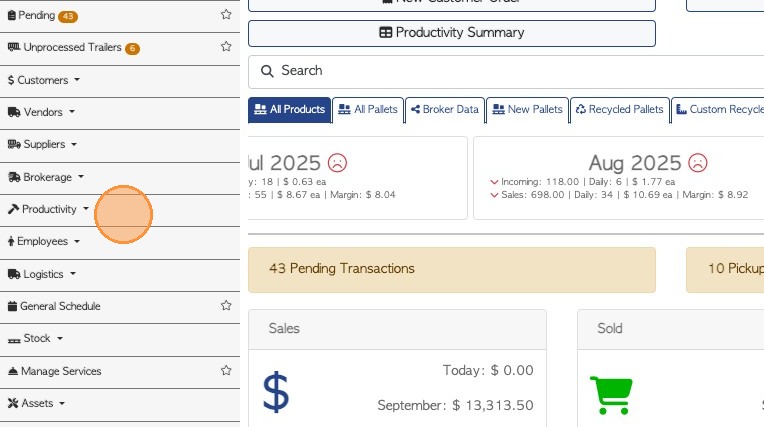
Task: Toggle favorite star next to Pending
Action: pos(226,15)
